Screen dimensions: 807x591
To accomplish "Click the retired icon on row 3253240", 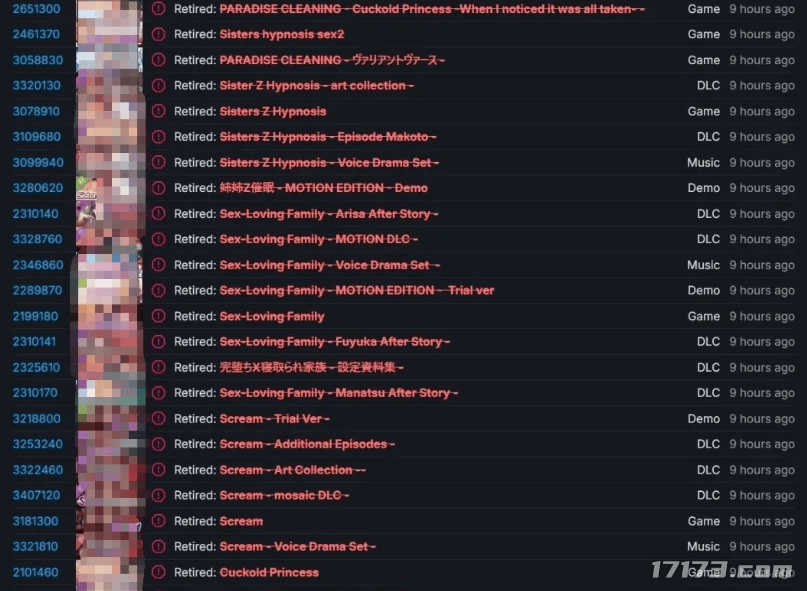I will click(x=159, y=444).
